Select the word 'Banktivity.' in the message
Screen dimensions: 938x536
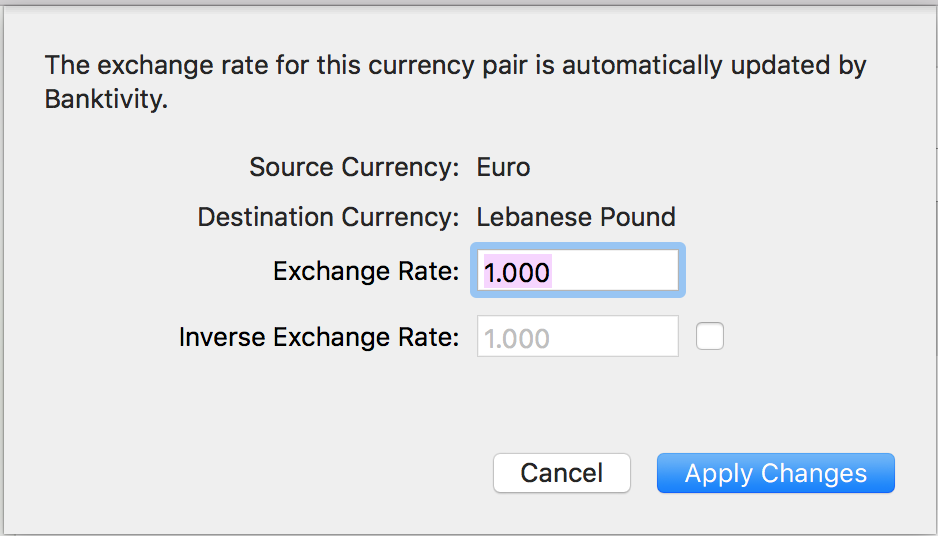[106, 99]
